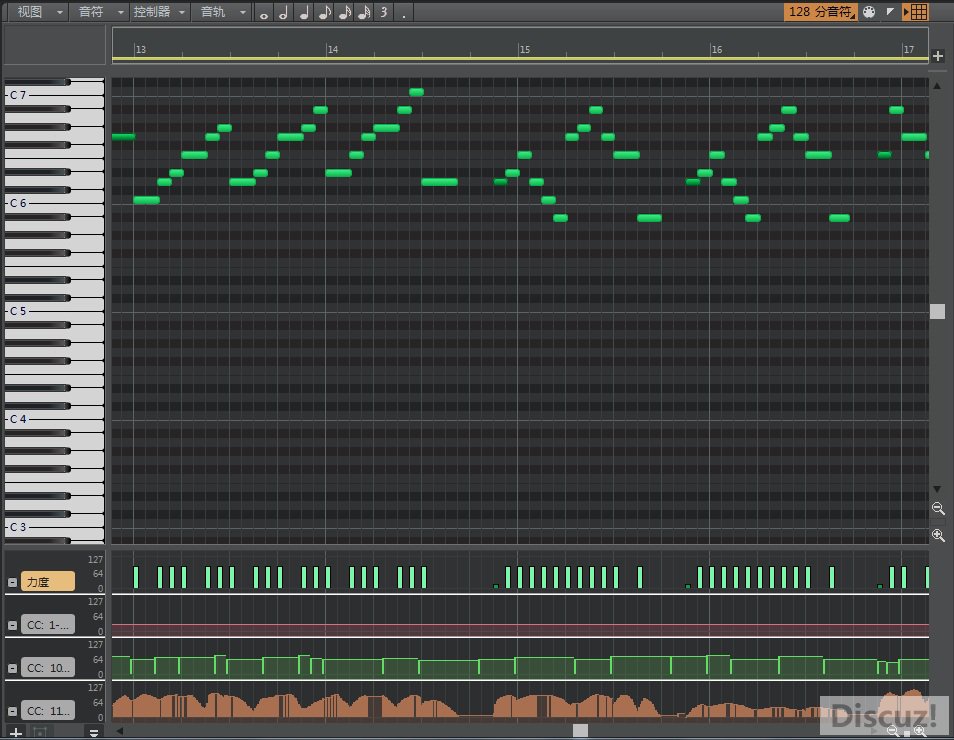Select the highest green note just below C7

pyautogui.click(x=417, y=92)
